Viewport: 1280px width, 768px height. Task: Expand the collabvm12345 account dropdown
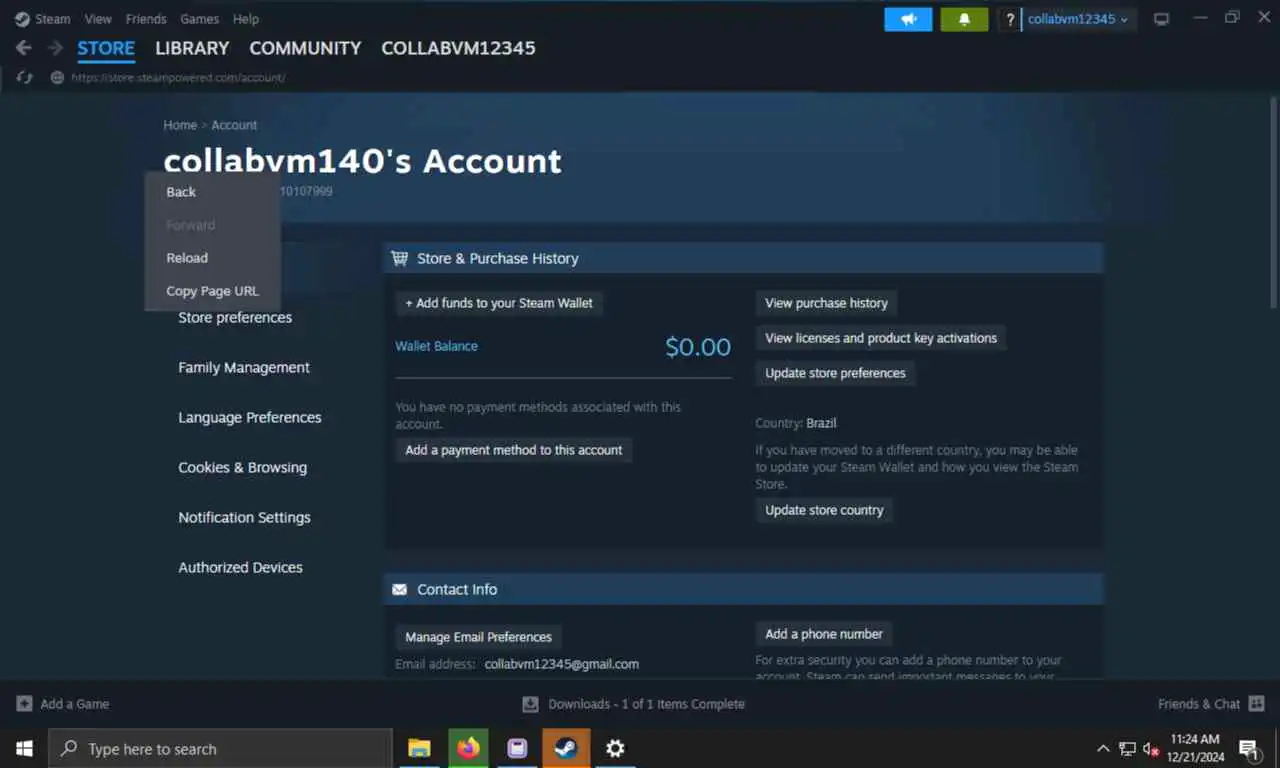1078,19
